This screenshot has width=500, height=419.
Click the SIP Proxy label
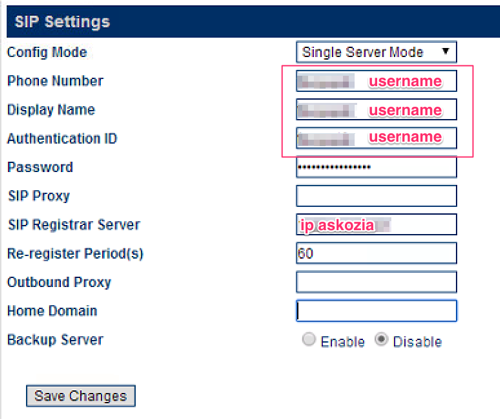[x=39, y=196]
